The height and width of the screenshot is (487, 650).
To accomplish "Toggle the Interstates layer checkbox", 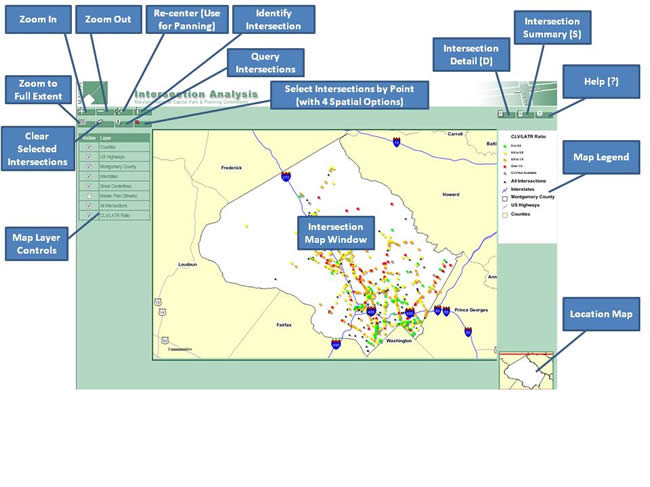I will (x=89, y=176).
